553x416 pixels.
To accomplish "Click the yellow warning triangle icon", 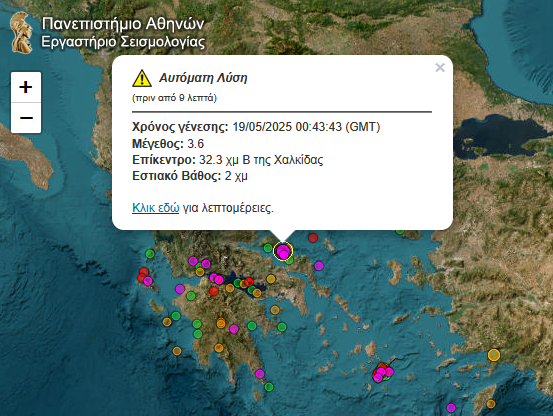I will (142, 78).
